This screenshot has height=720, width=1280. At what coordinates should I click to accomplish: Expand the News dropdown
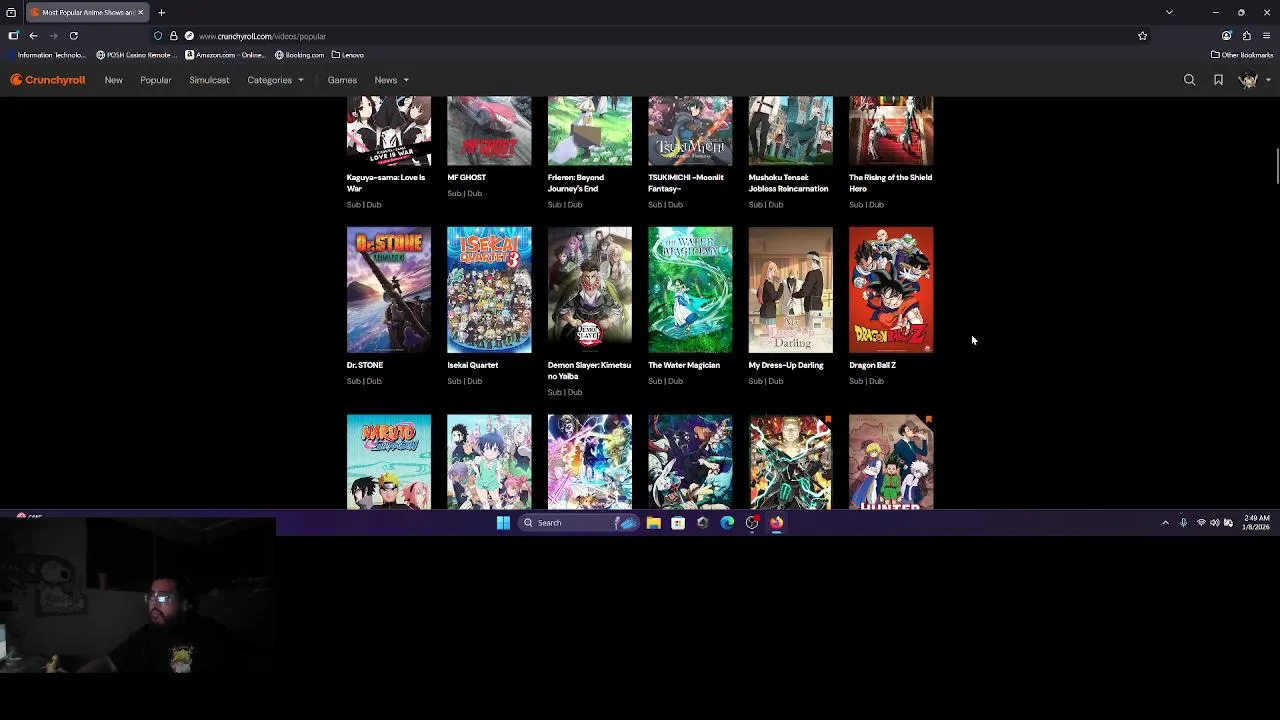click(x=391, y=80)
